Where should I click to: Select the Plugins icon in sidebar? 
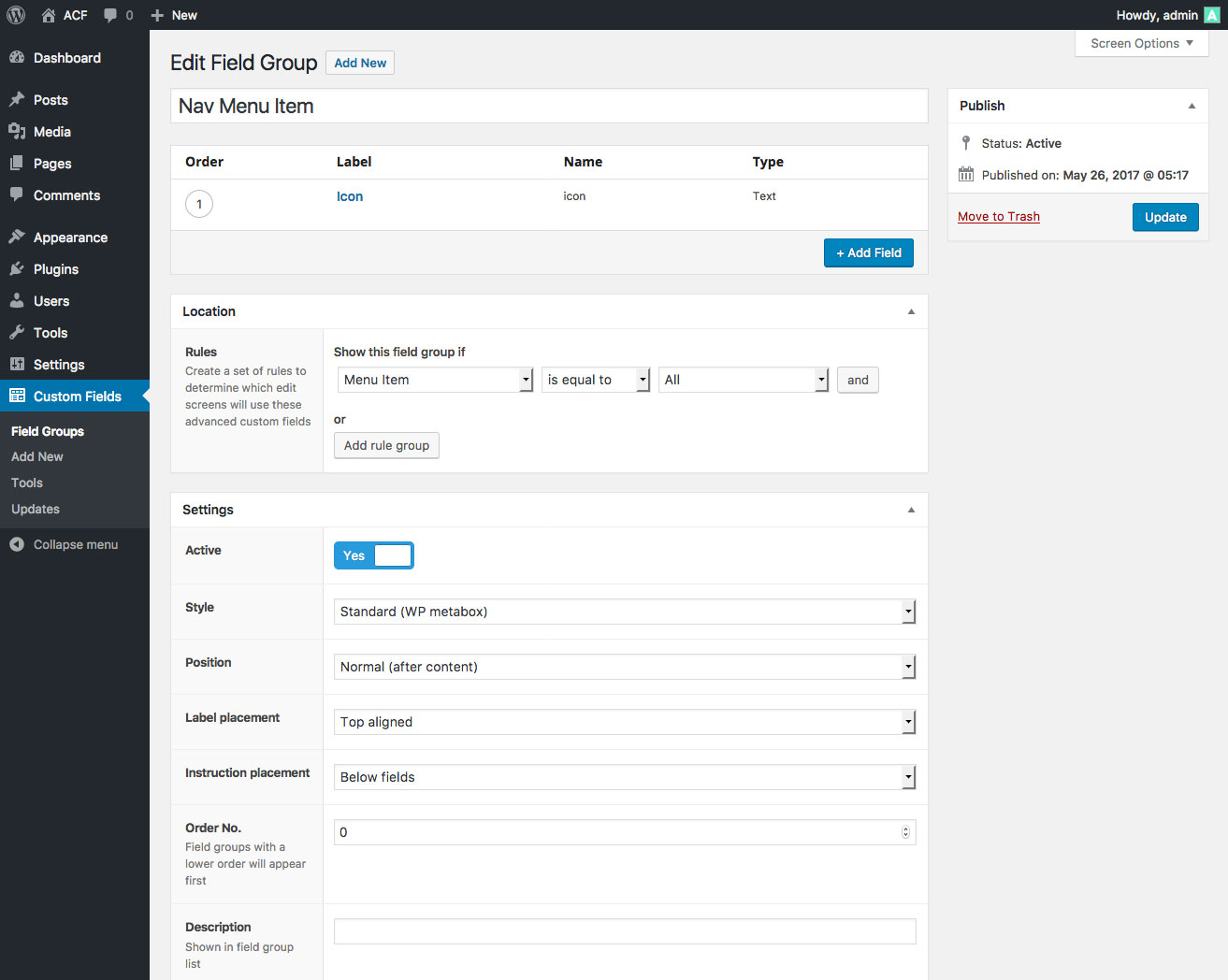pos(20,268)
